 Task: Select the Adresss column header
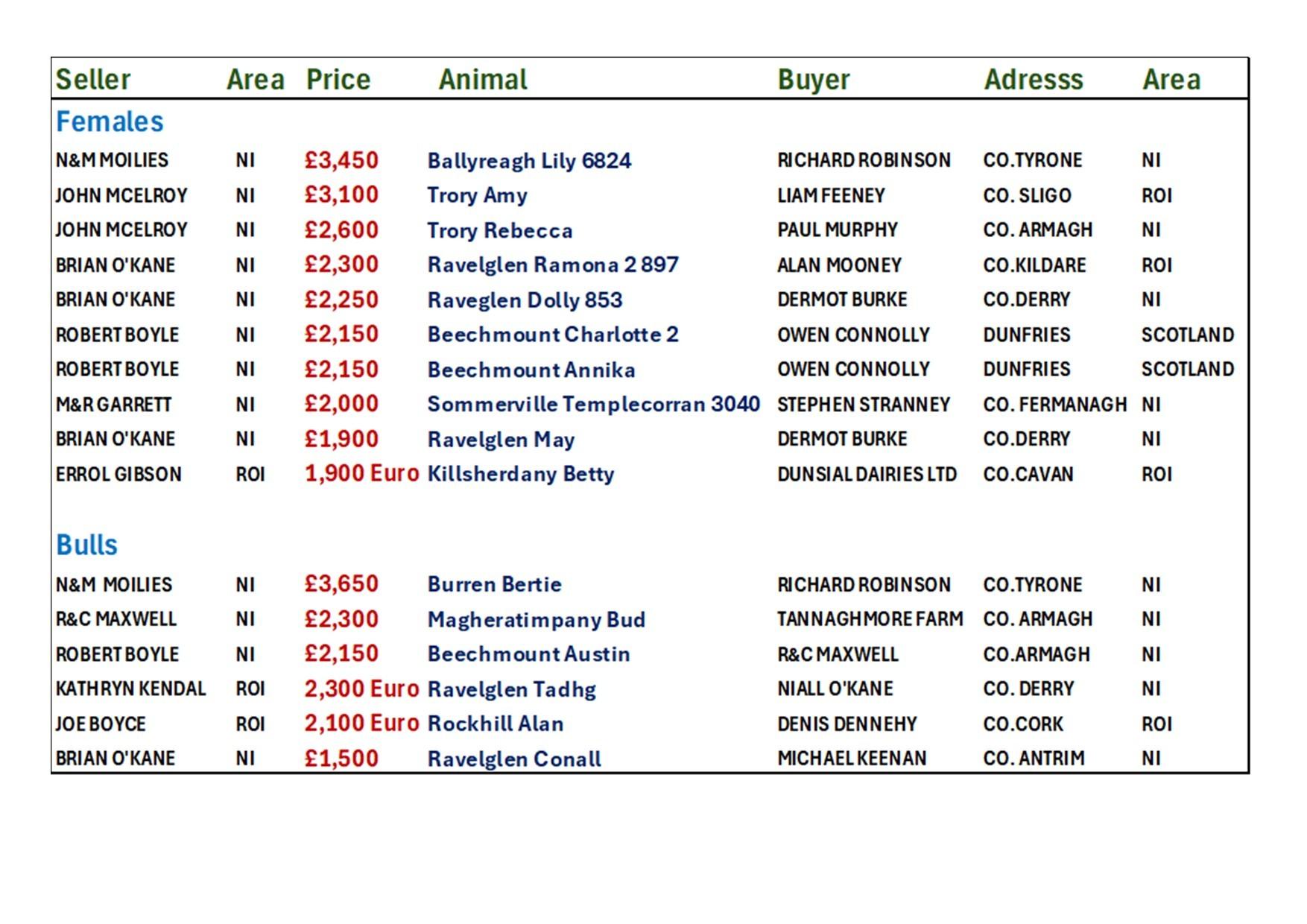pos(1034,80)
